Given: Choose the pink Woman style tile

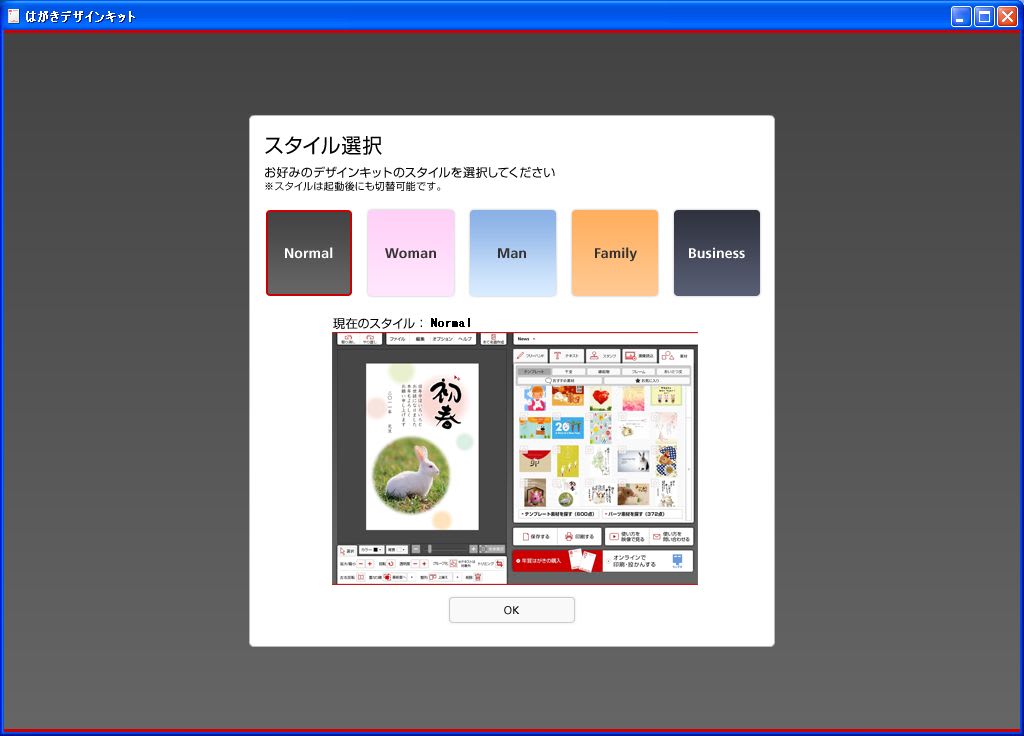Looking at the screenshot, I should coord(411,253).
